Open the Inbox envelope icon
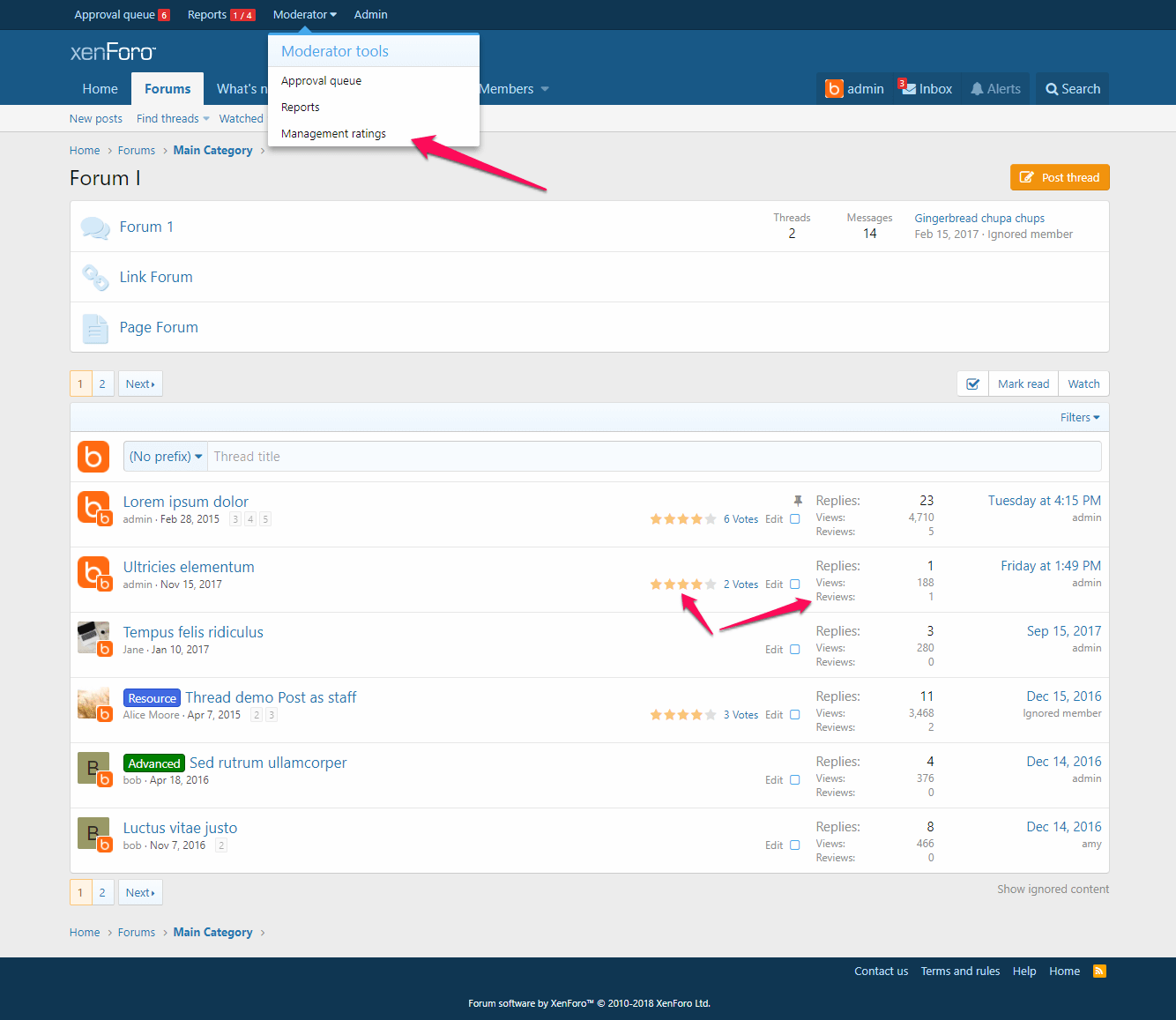The image size is (1176, 1020). pyautogui.click(x=908, y=89)
